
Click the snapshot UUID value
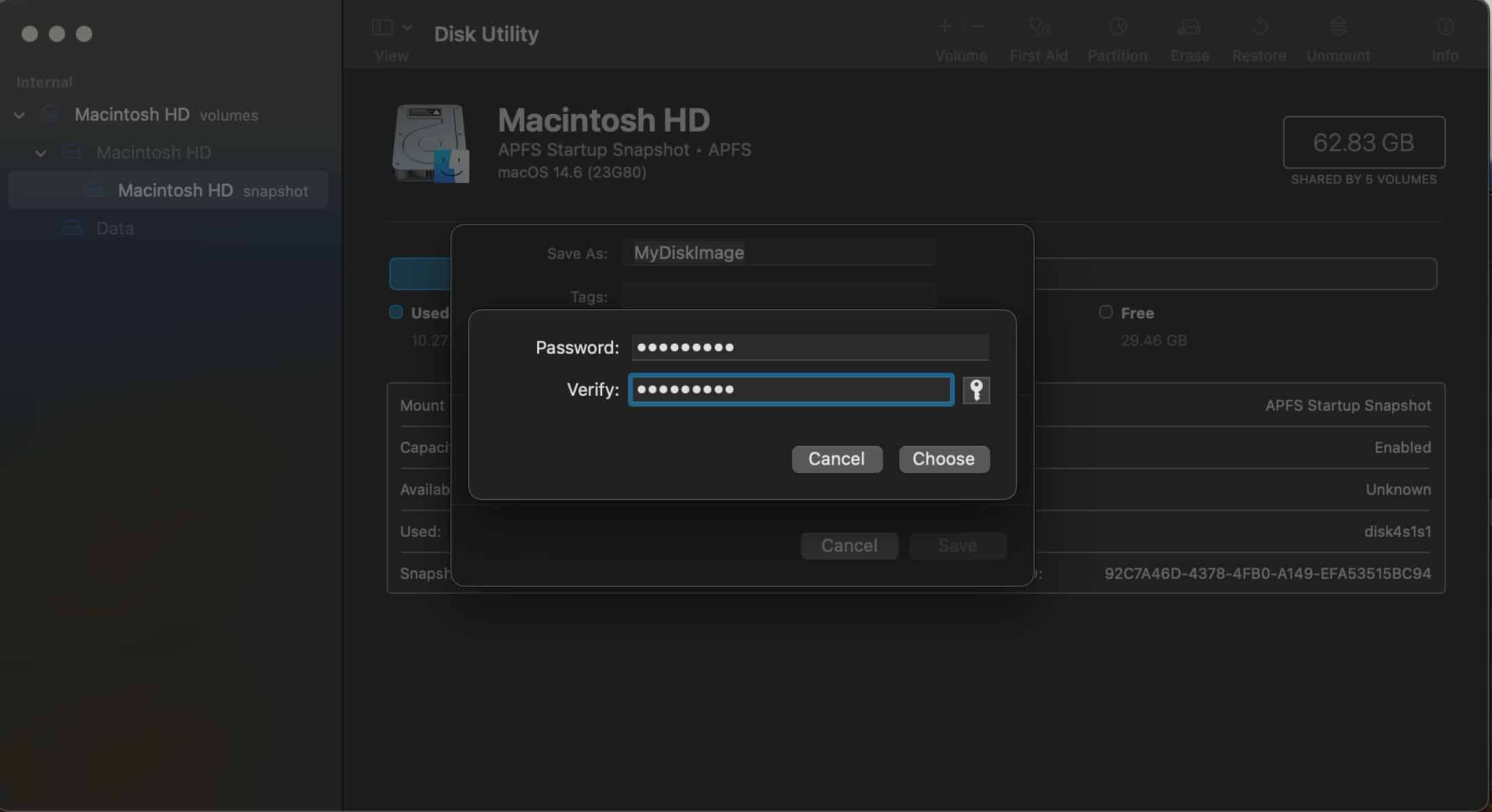[1268, 573]
